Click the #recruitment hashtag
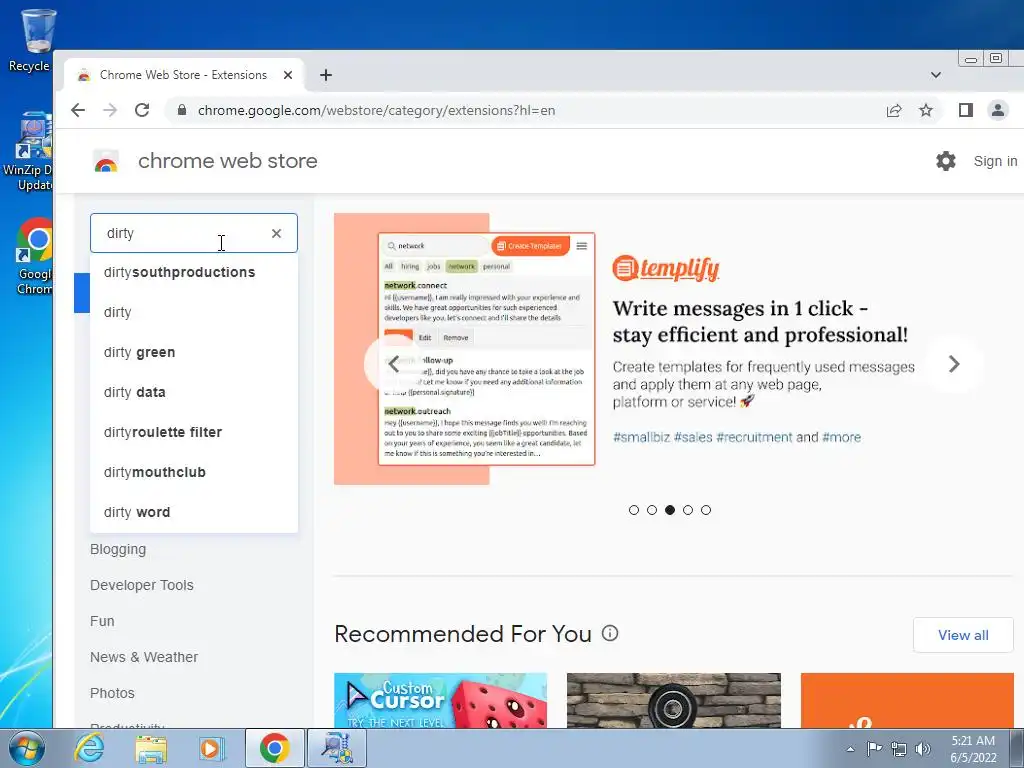Screen dimensions: 1024x768 [x=754, y=437]
